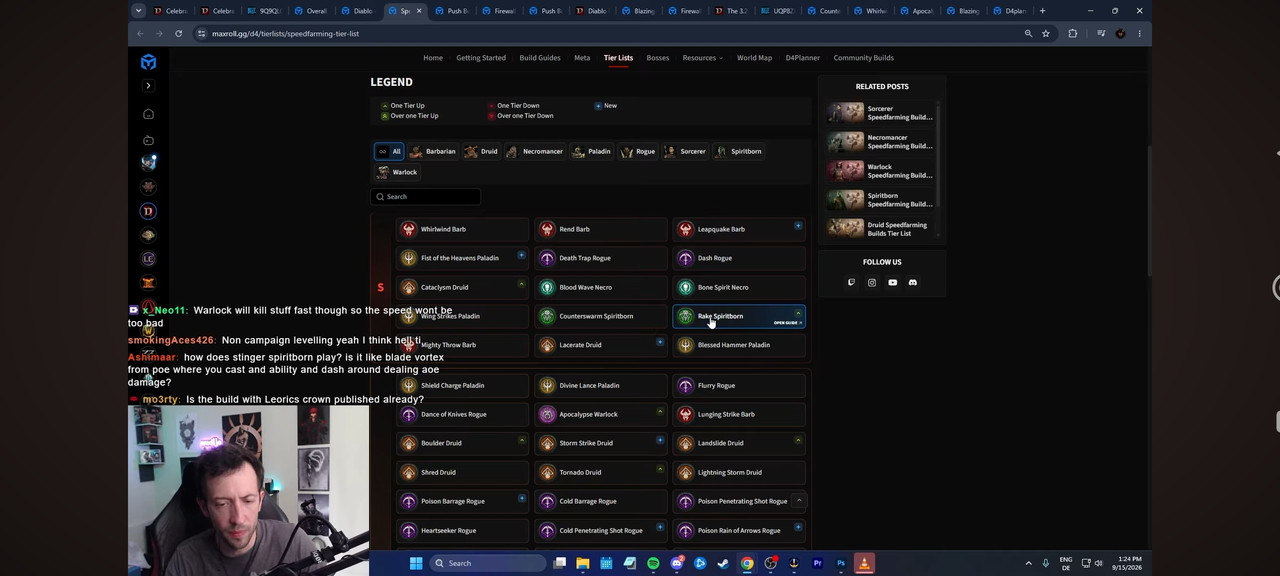
Task: Expand the Resources dropdown menu
Action: [702, 58]
